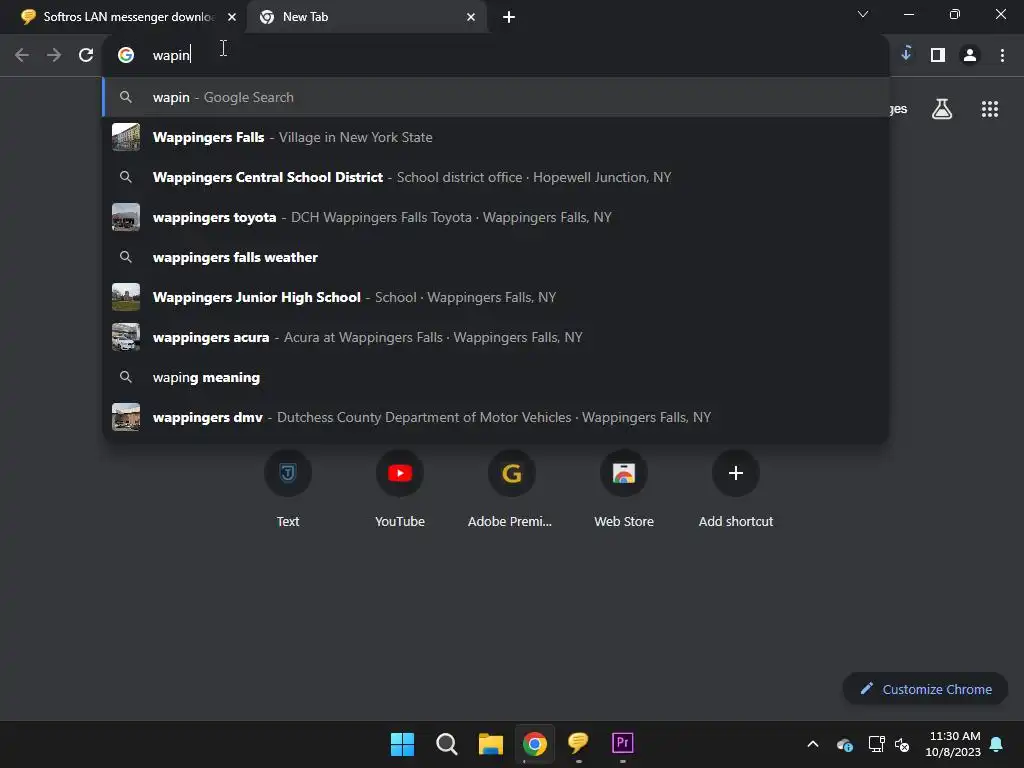This screenshot has width=1024, height=768.
Task: Open the Adobe Premi... shortcut
Action: click(511, 490)
